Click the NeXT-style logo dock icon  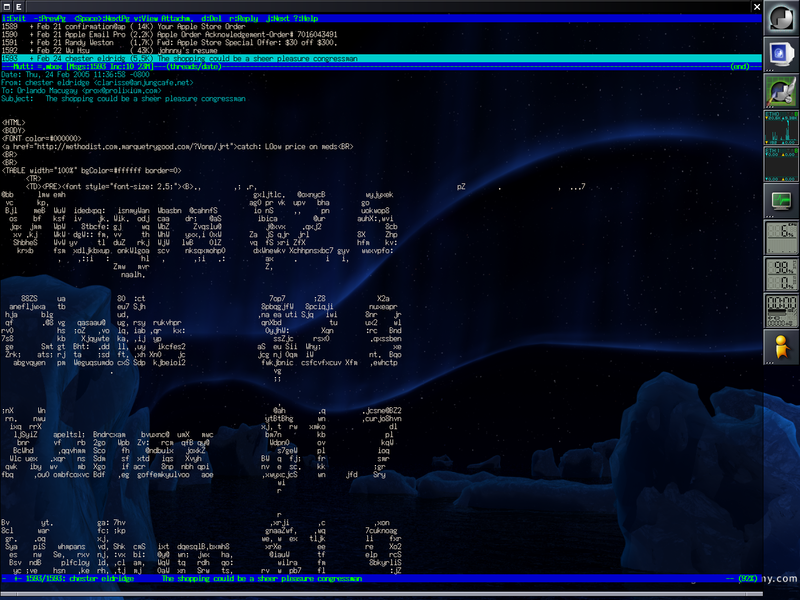(x=781, y=18)
